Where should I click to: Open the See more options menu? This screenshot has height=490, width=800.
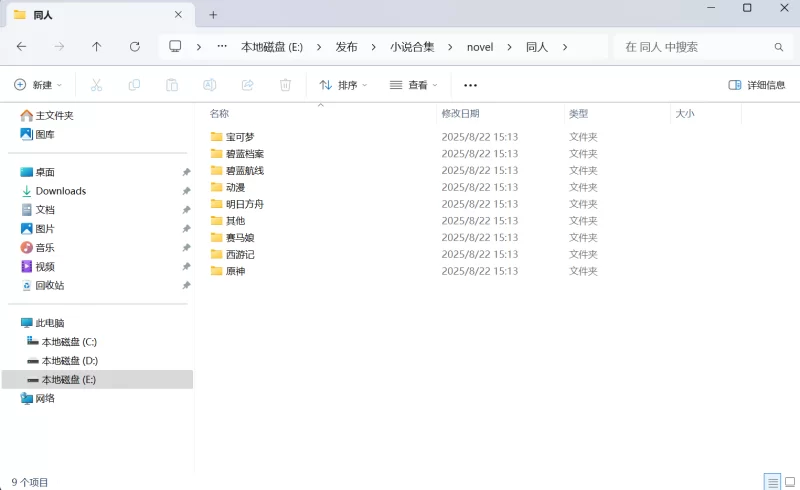470,85
